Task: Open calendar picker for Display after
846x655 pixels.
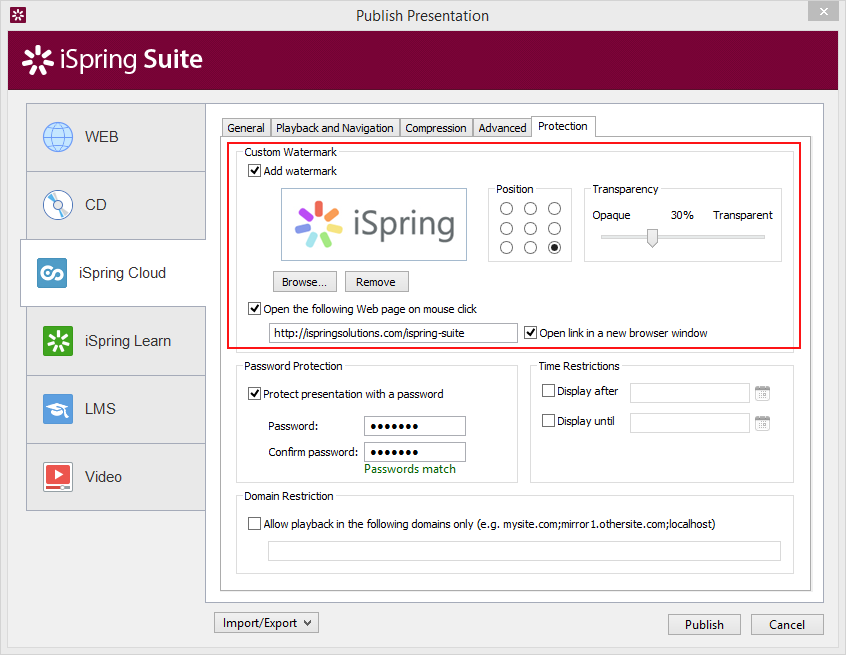Action: pos(762,393)
